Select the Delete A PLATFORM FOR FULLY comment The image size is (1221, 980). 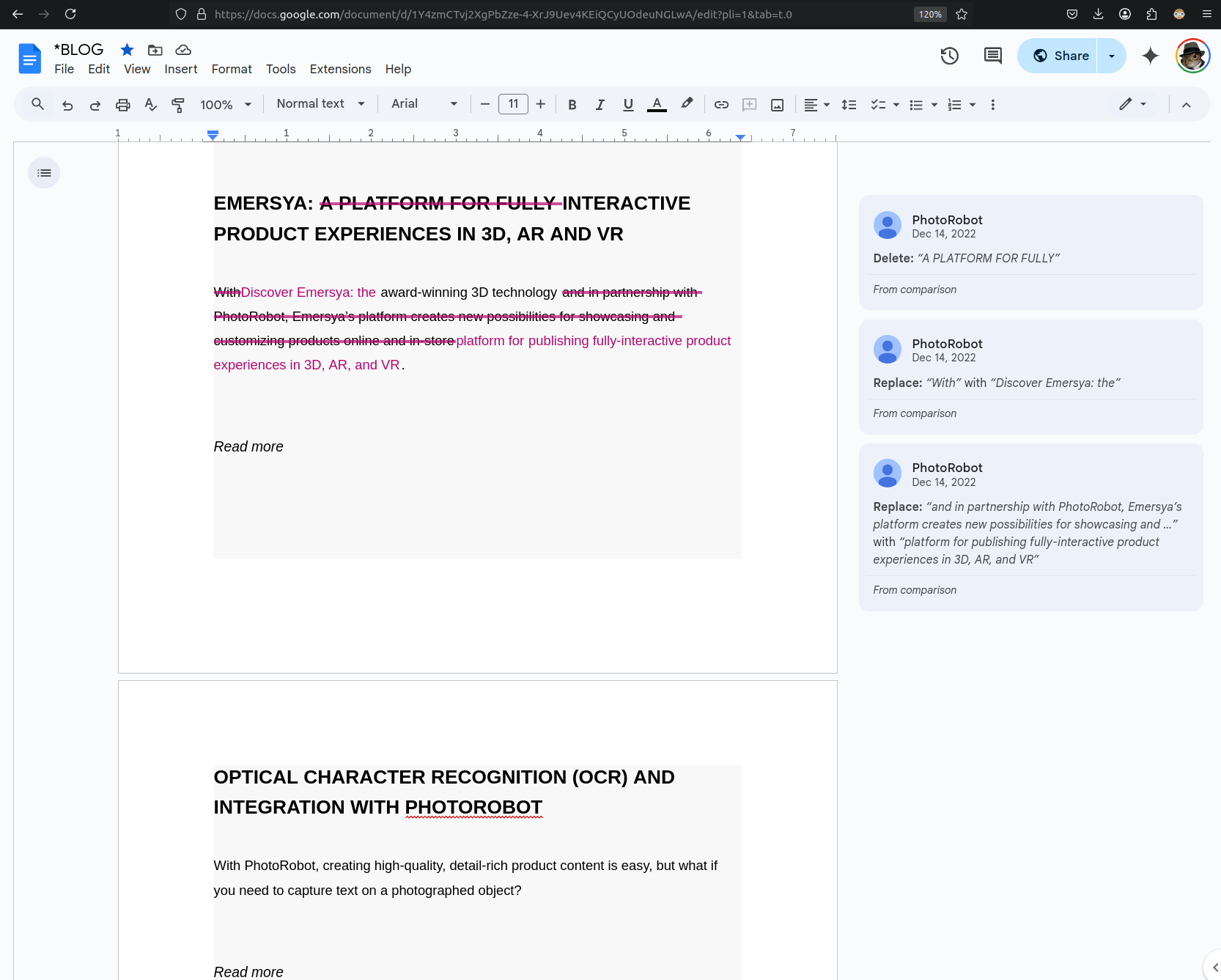click(1030, 252)
